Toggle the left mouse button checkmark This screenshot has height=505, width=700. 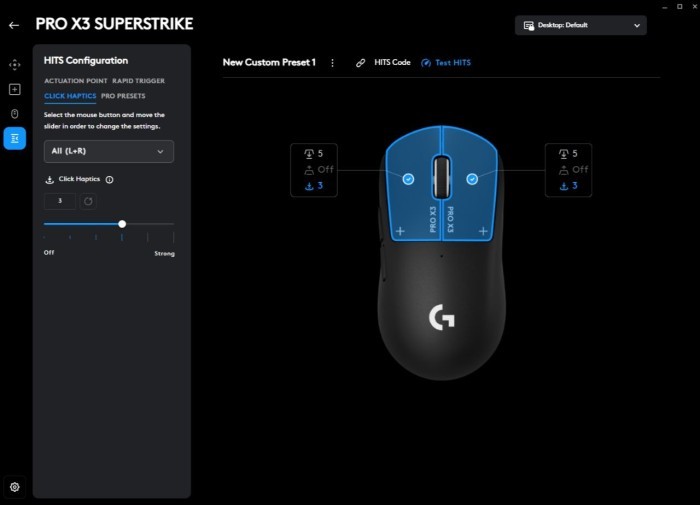[408, 179]
